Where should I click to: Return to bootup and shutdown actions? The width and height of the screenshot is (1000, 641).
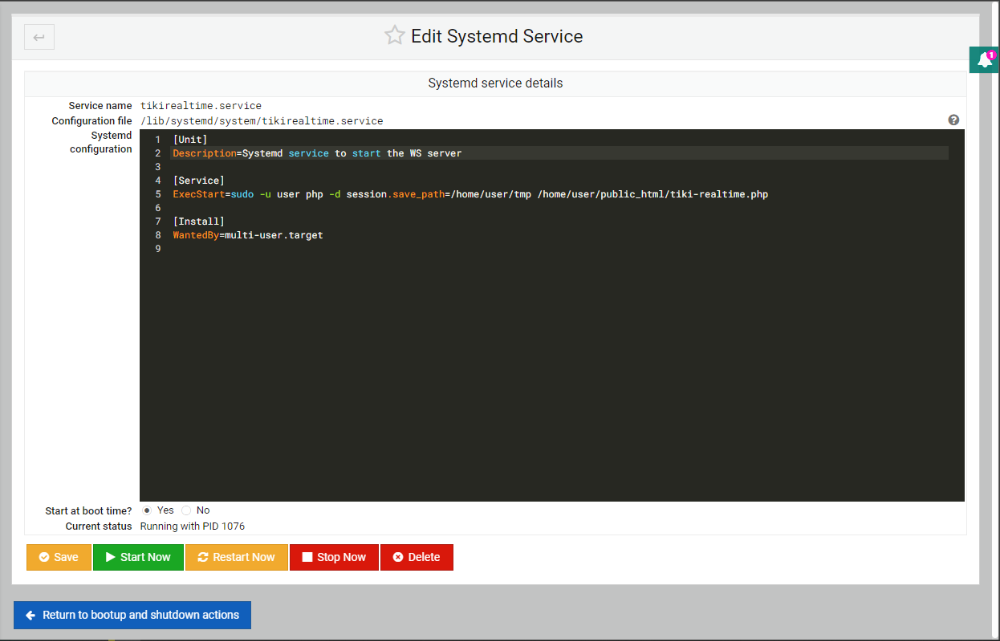tap(133, 615)
